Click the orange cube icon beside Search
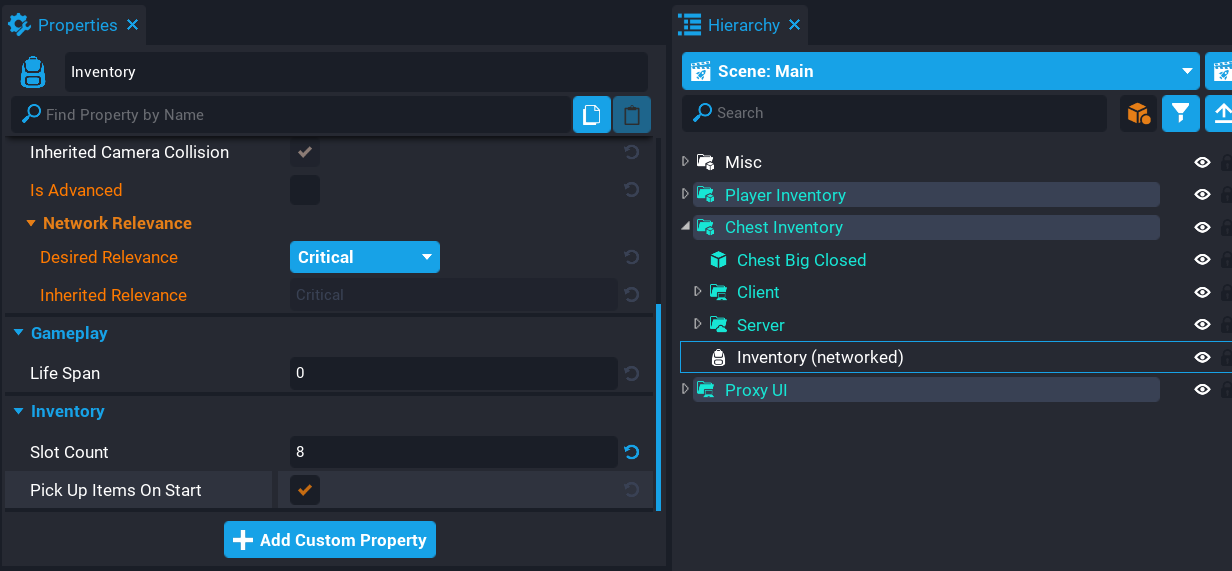This screenshot has height=571, width=1232. (x=1139, y=113)
